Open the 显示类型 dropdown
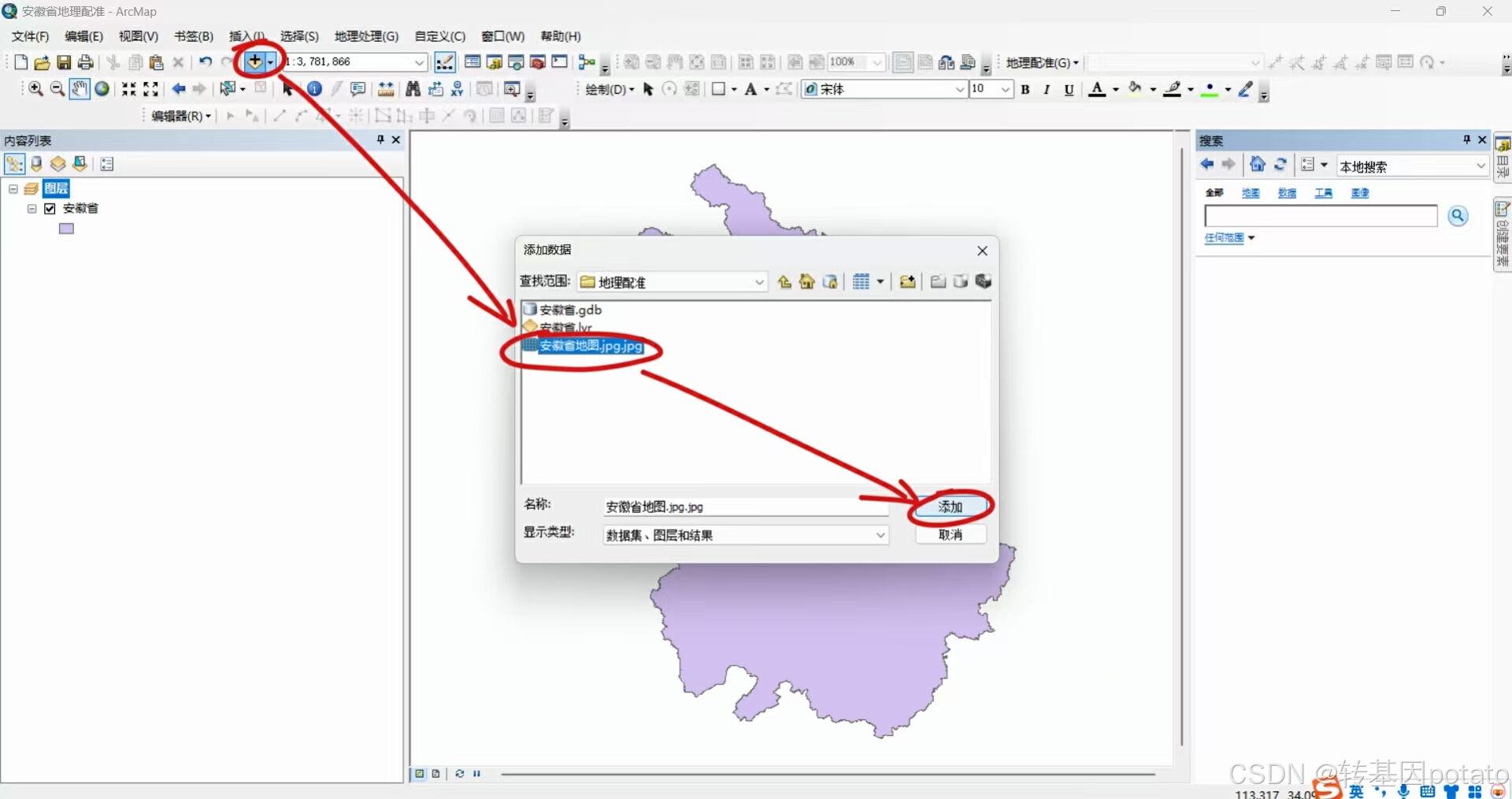1512x799 pixels. [880, 535]
